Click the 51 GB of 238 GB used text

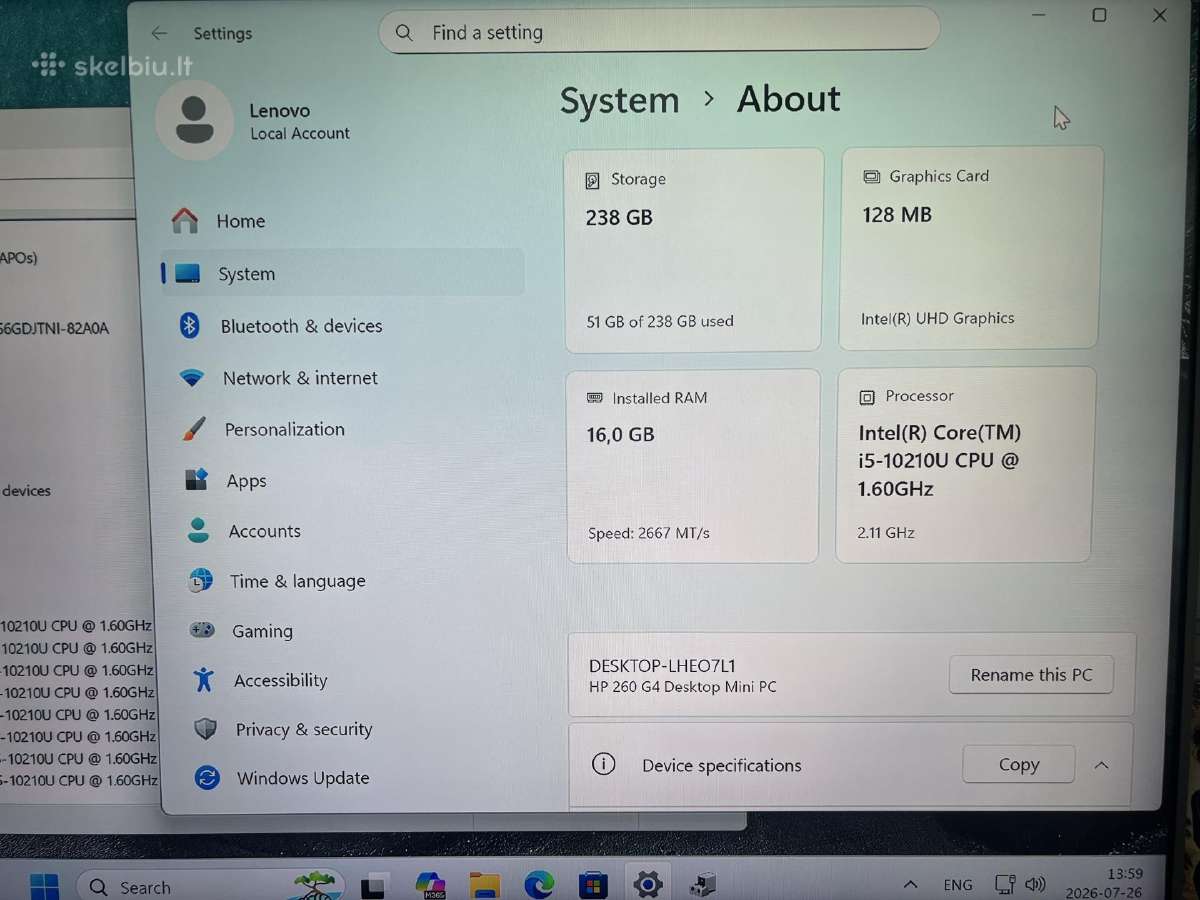click(660, 321)
